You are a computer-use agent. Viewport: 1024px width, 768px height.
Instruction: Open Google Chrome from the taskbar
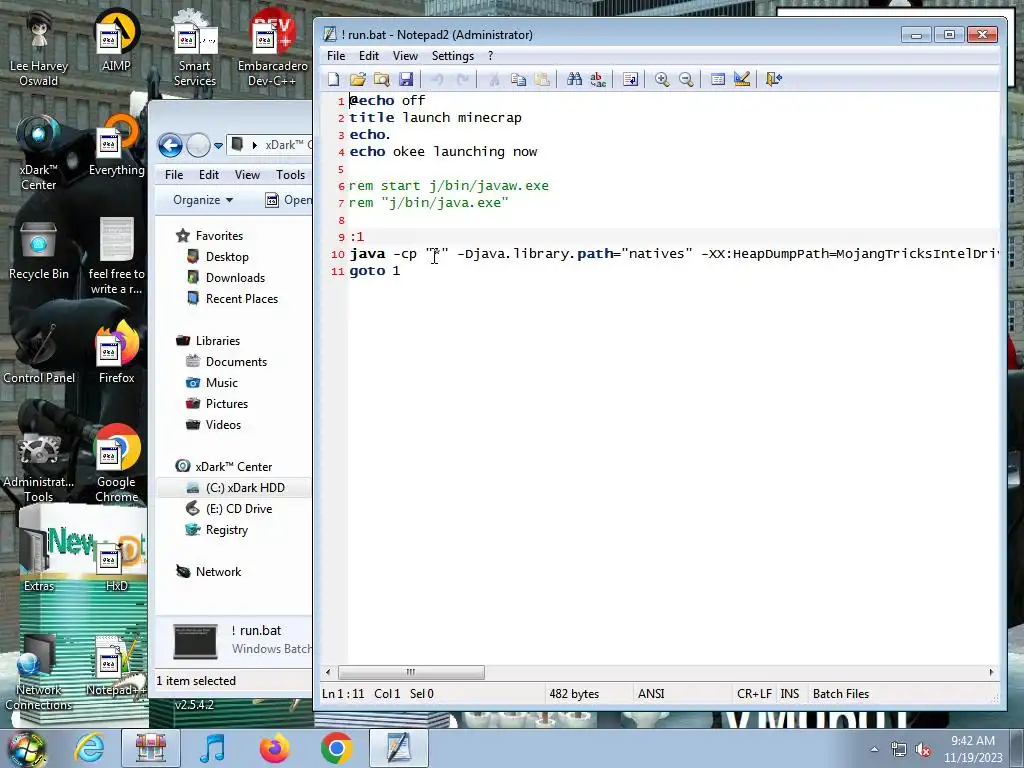pyautogui.click(x=336, y=748)
